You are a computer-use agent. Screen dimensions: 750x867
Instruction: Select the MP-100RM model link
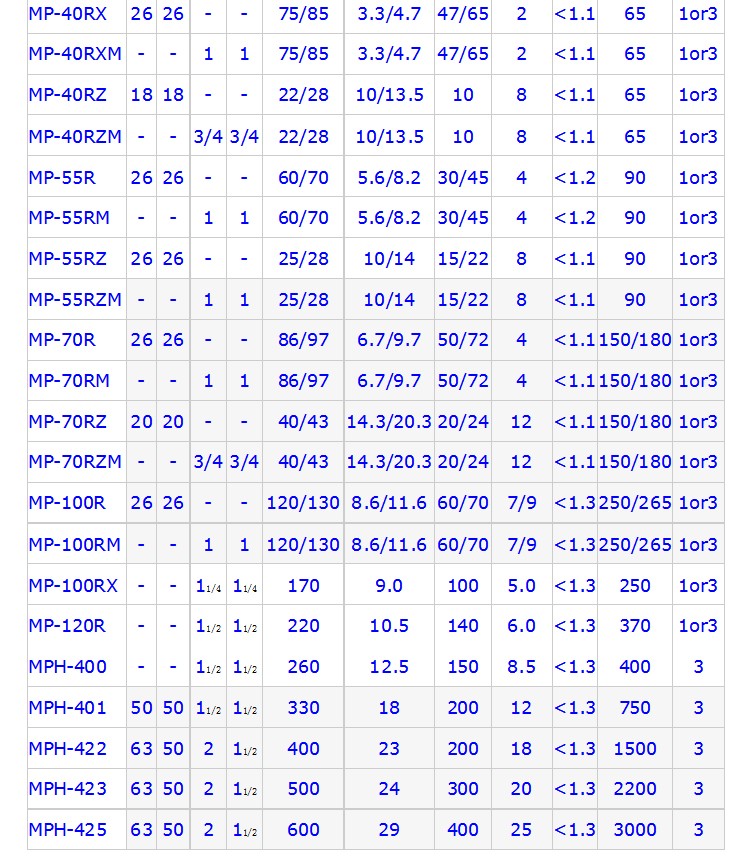[x=74, y=545]
